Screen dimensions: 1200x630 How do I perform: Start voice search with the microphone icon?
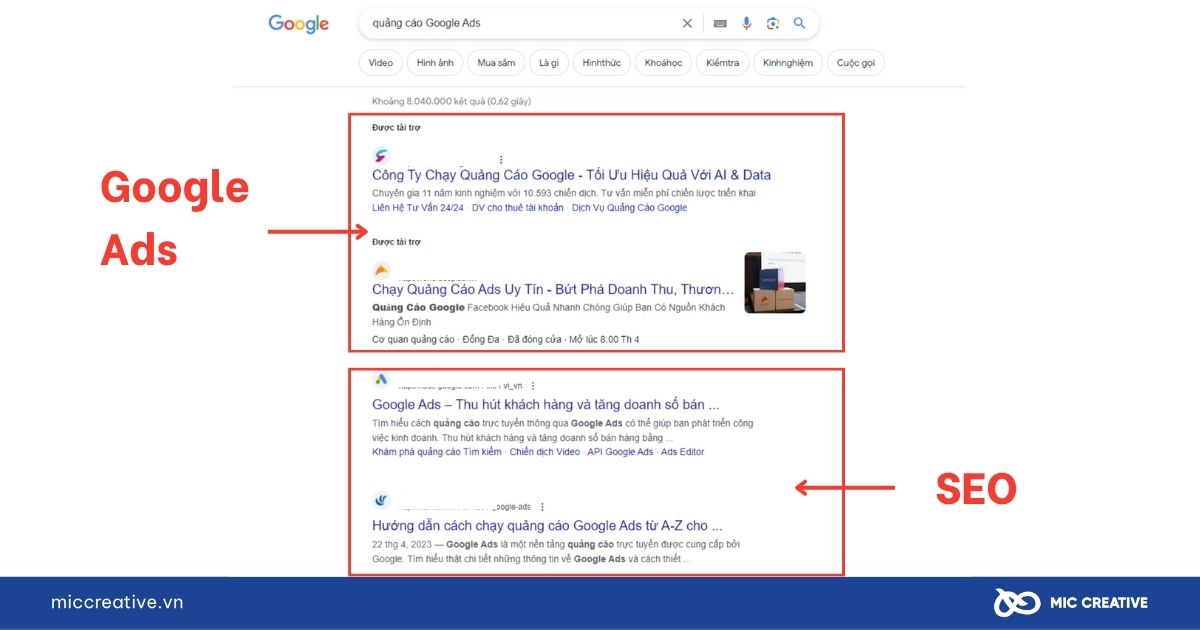tap(746, 23)
